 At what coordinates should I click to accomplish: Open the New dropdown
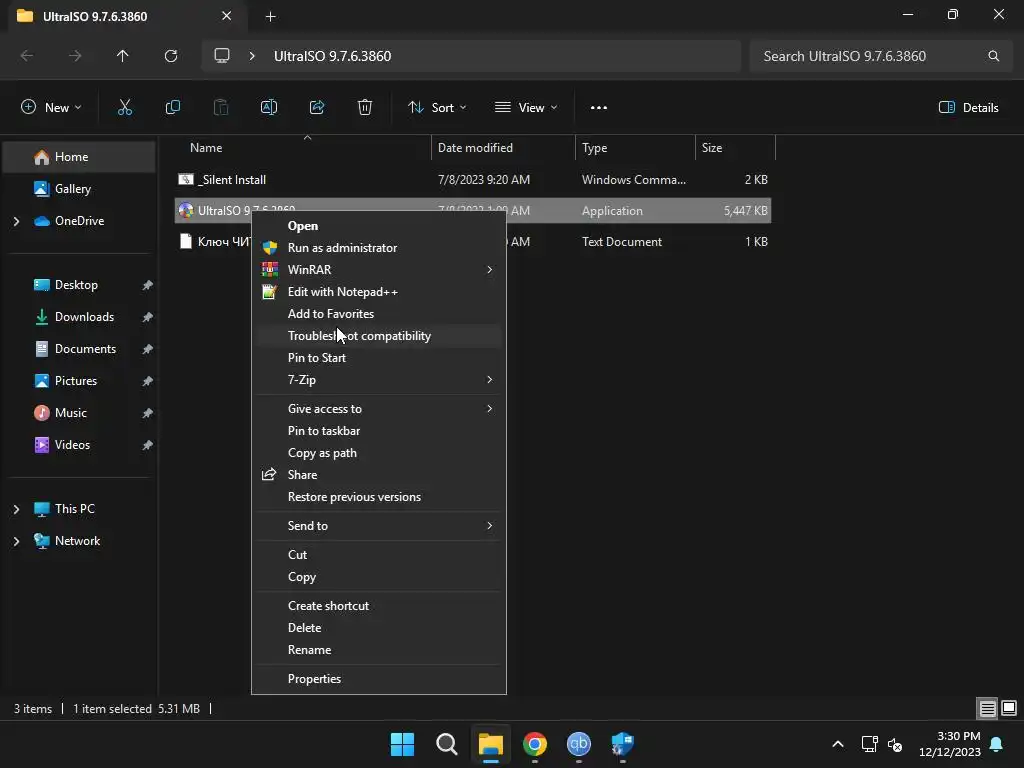[x=51, y=108]
